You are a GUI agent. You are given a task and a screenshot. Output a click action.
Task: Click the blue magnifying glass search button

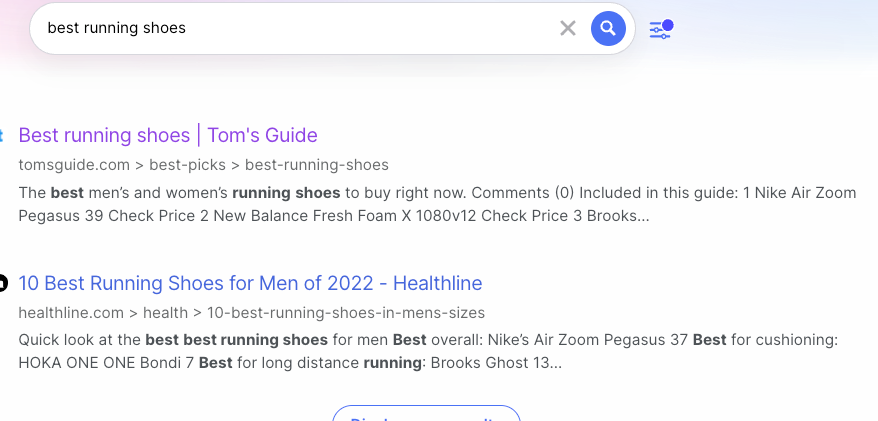pyautogui.click(x=608, y=28)
